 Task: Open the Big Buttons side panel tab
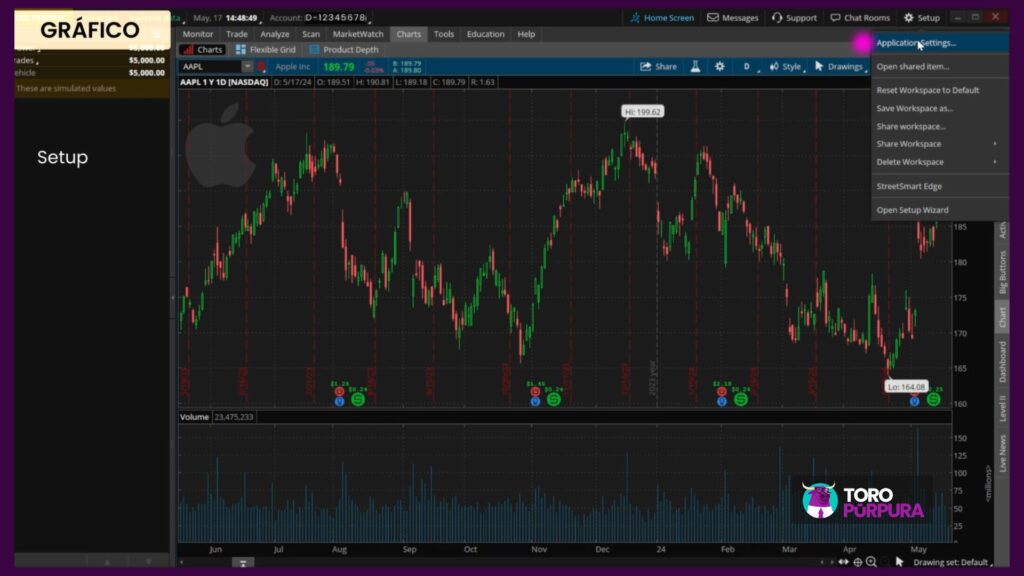point(1002,272)
